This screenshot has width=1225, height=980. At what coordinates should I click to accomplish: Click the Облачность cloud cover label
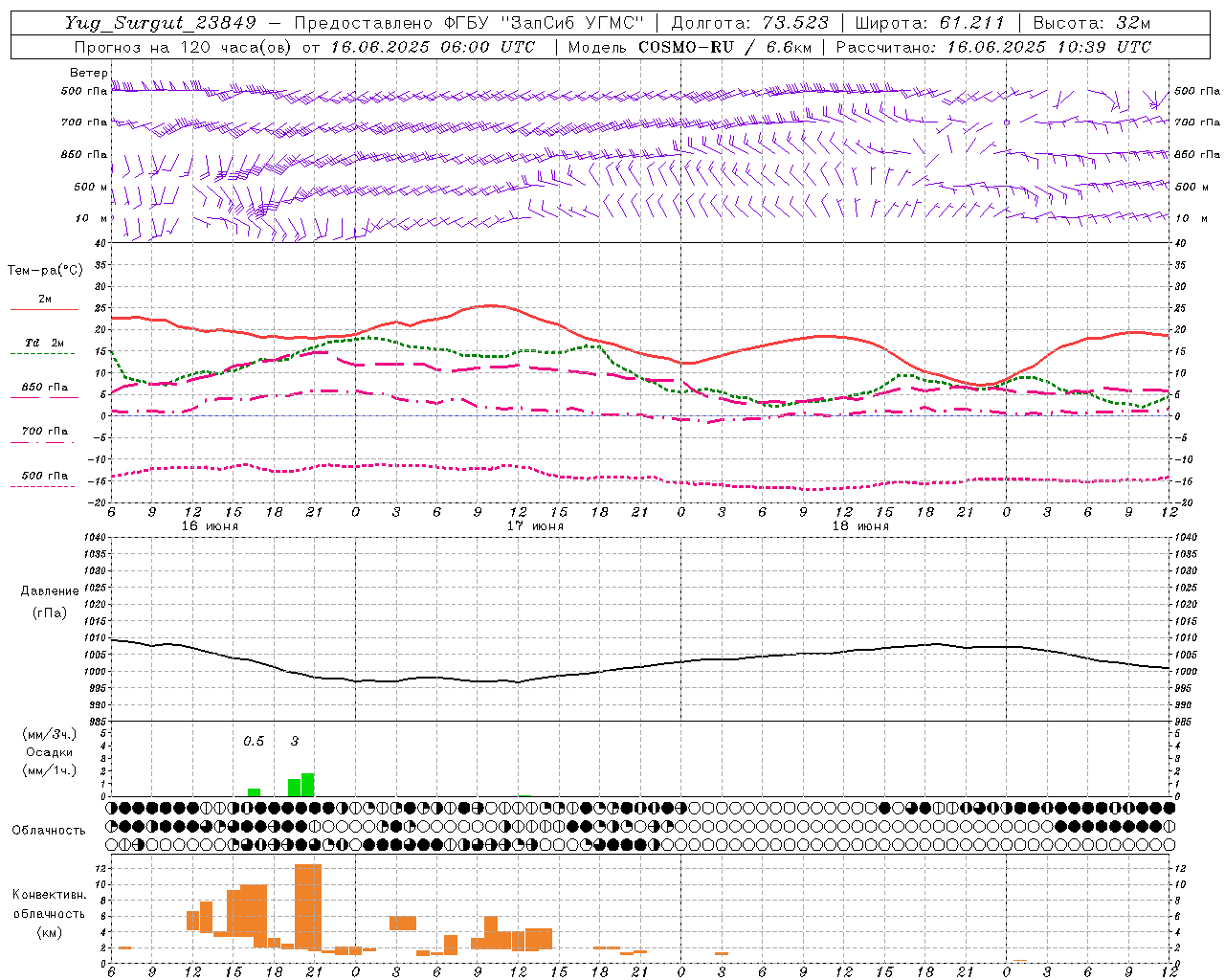pos(49,830)
